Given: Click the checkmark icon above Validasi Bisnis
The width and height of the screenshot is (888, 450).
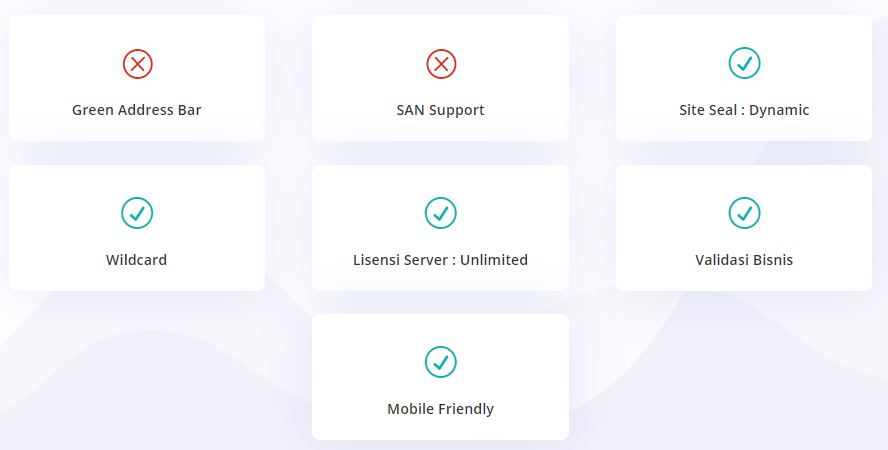Looking at the screenshot, I should (744, 212).
